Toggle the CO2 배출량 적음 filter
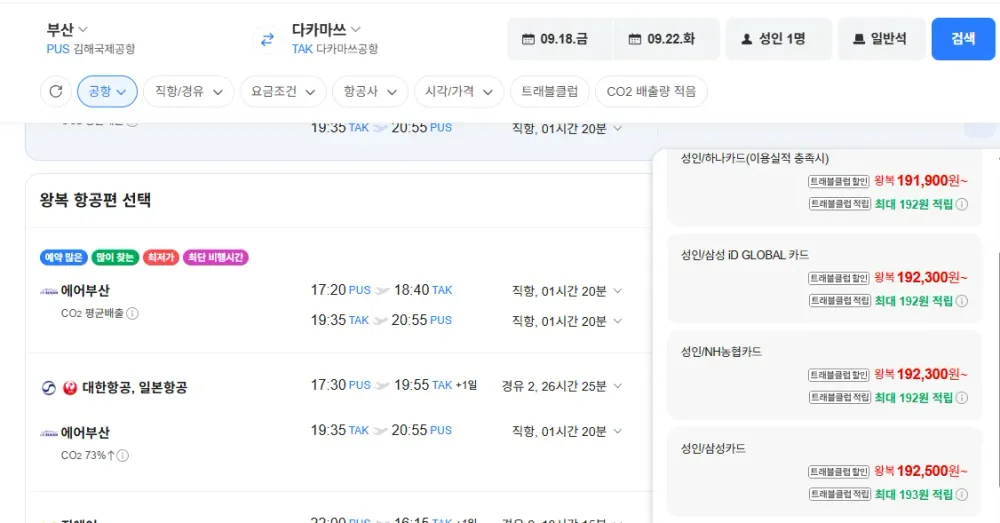The image size is (1000, 523). coord(651,91)
